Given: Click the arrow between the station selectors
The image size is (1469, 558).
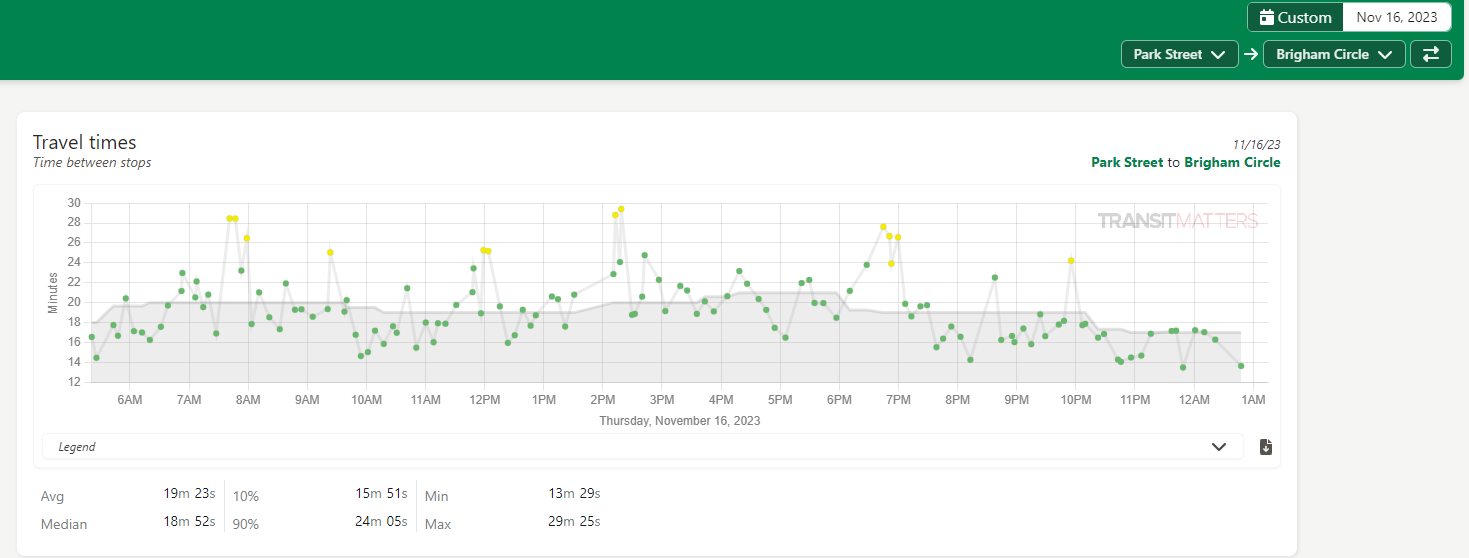Looking at the screenshot, I should click(1251, 54).
